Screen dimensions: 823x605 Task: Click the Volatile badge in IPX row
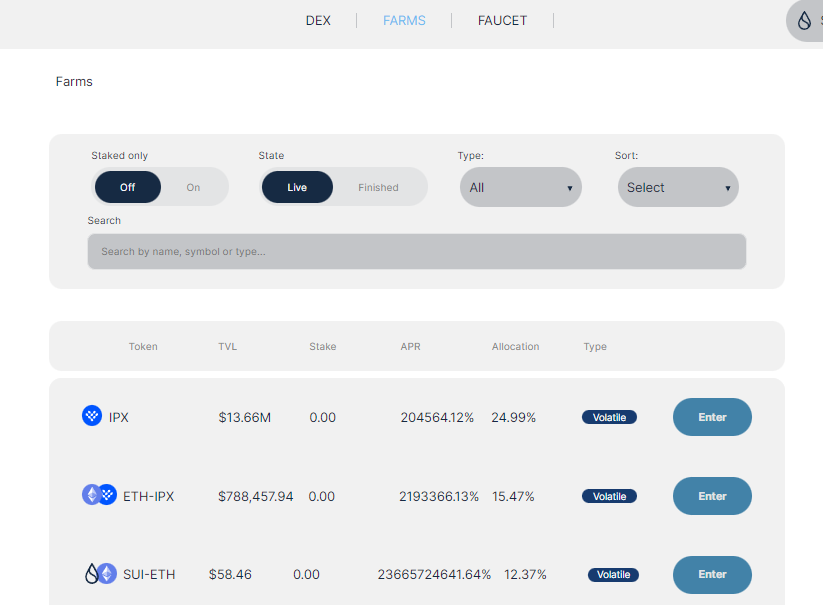coord(609,417)
